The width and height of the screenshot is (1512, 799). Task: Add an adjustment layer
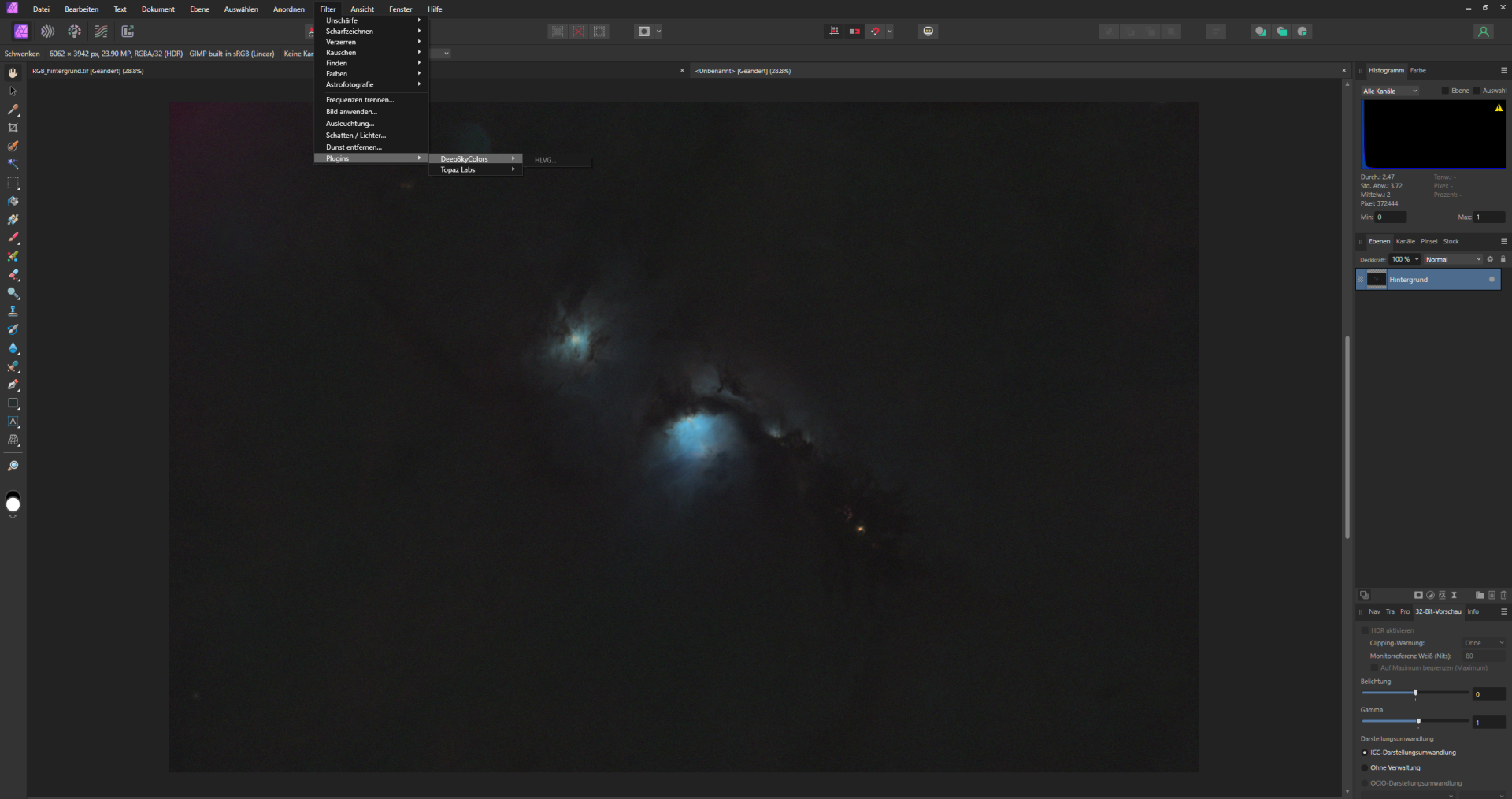[x=1430, y=595]
